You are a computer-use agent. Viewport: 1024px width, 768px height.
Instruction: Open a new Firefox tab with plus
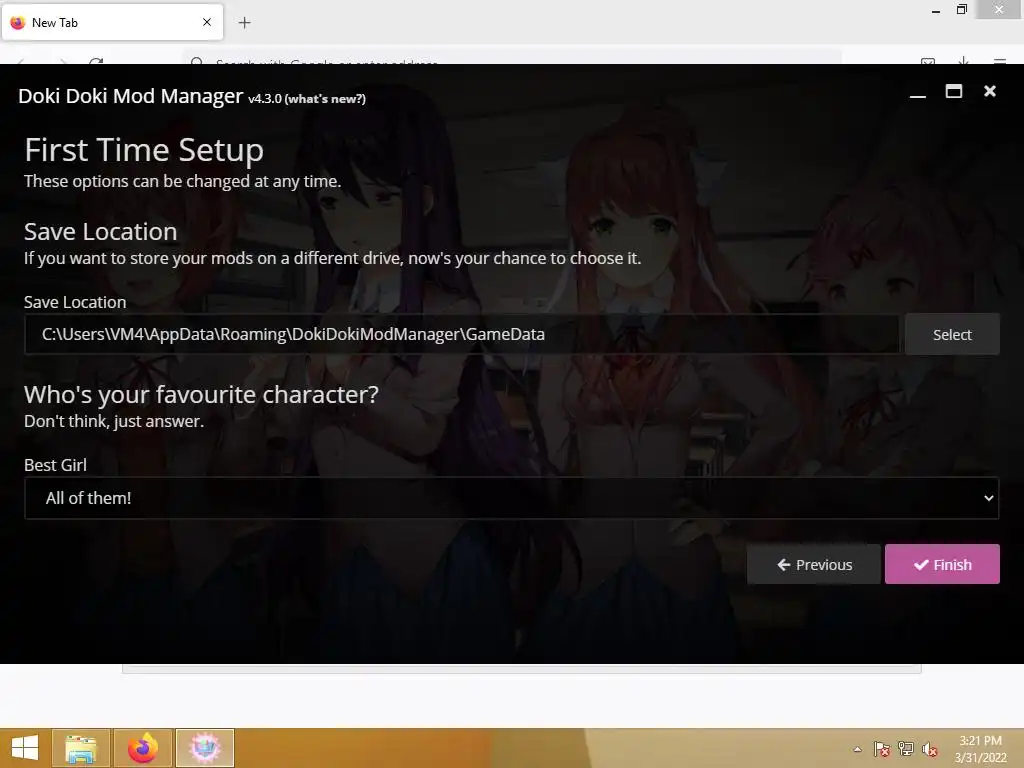point(244,23)
